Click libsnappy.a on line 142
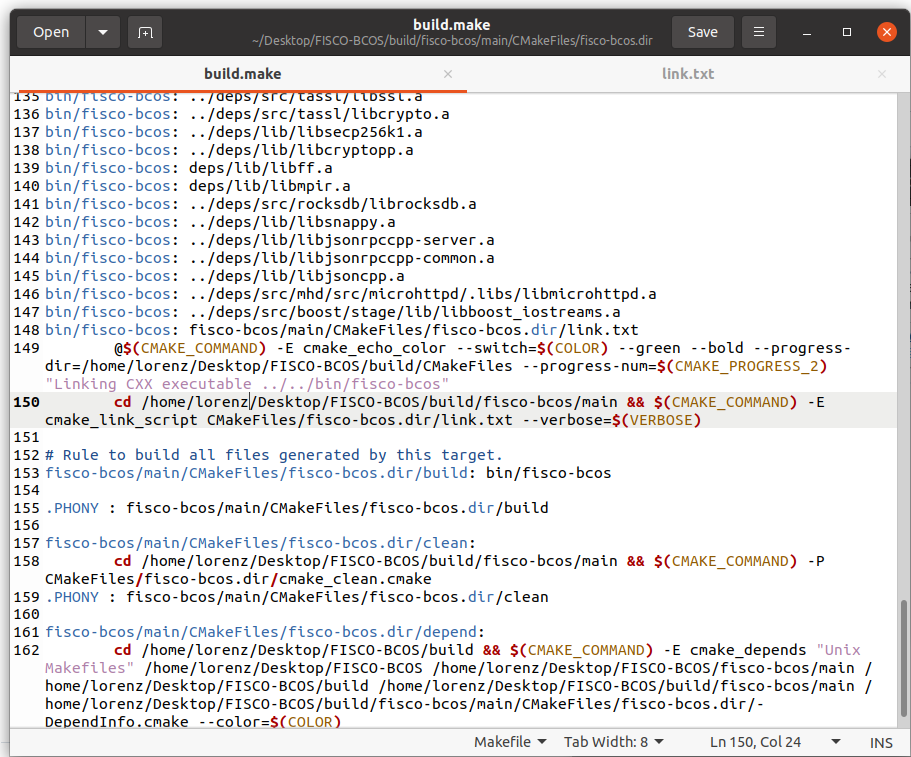Image resolution: width=911 pixels, height=757 pixels. [x=346, y=222]
